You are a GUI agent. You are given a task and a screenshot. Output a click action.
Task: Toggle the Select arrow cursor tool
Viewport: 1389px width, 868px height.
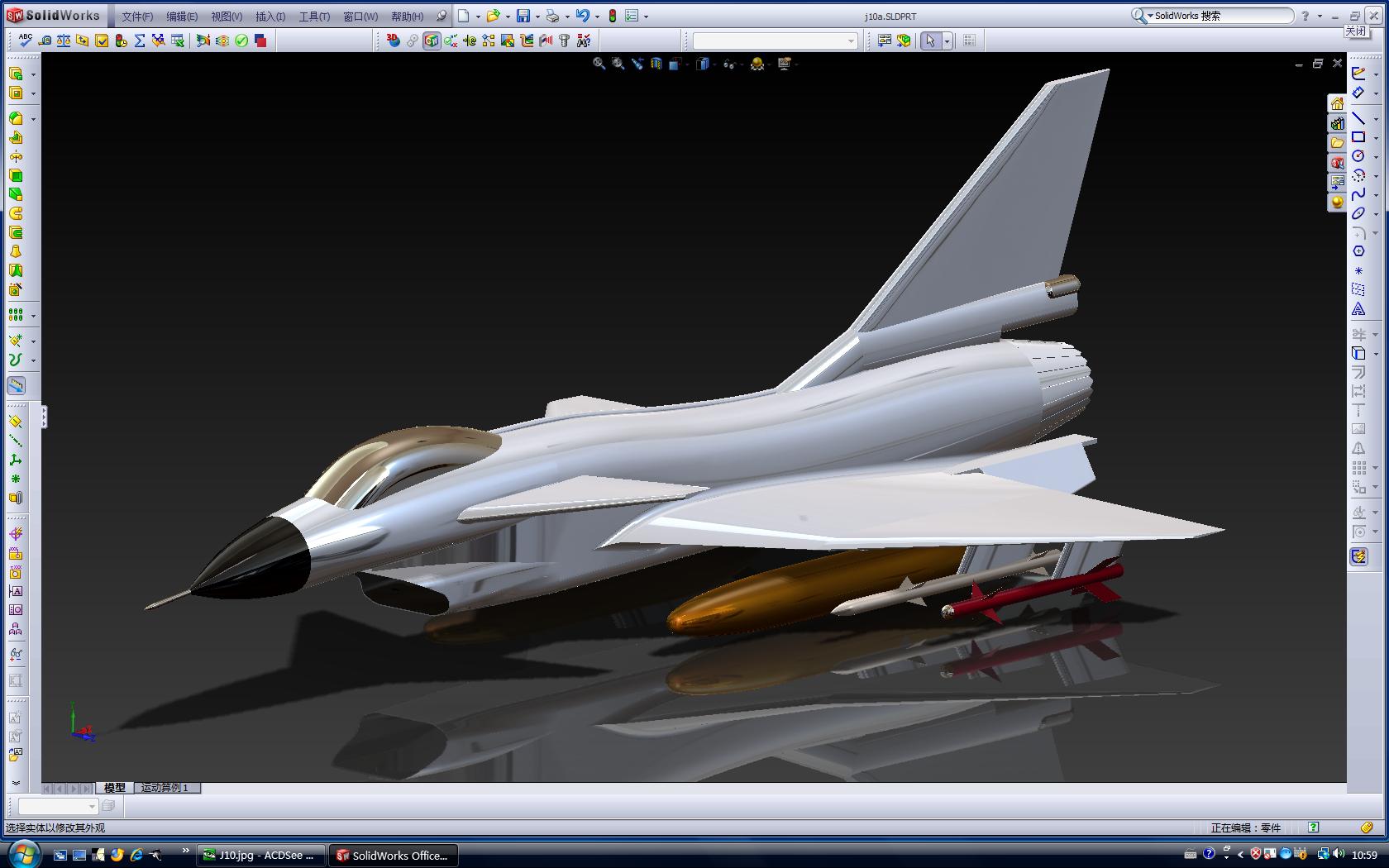(x=931, y=40)
